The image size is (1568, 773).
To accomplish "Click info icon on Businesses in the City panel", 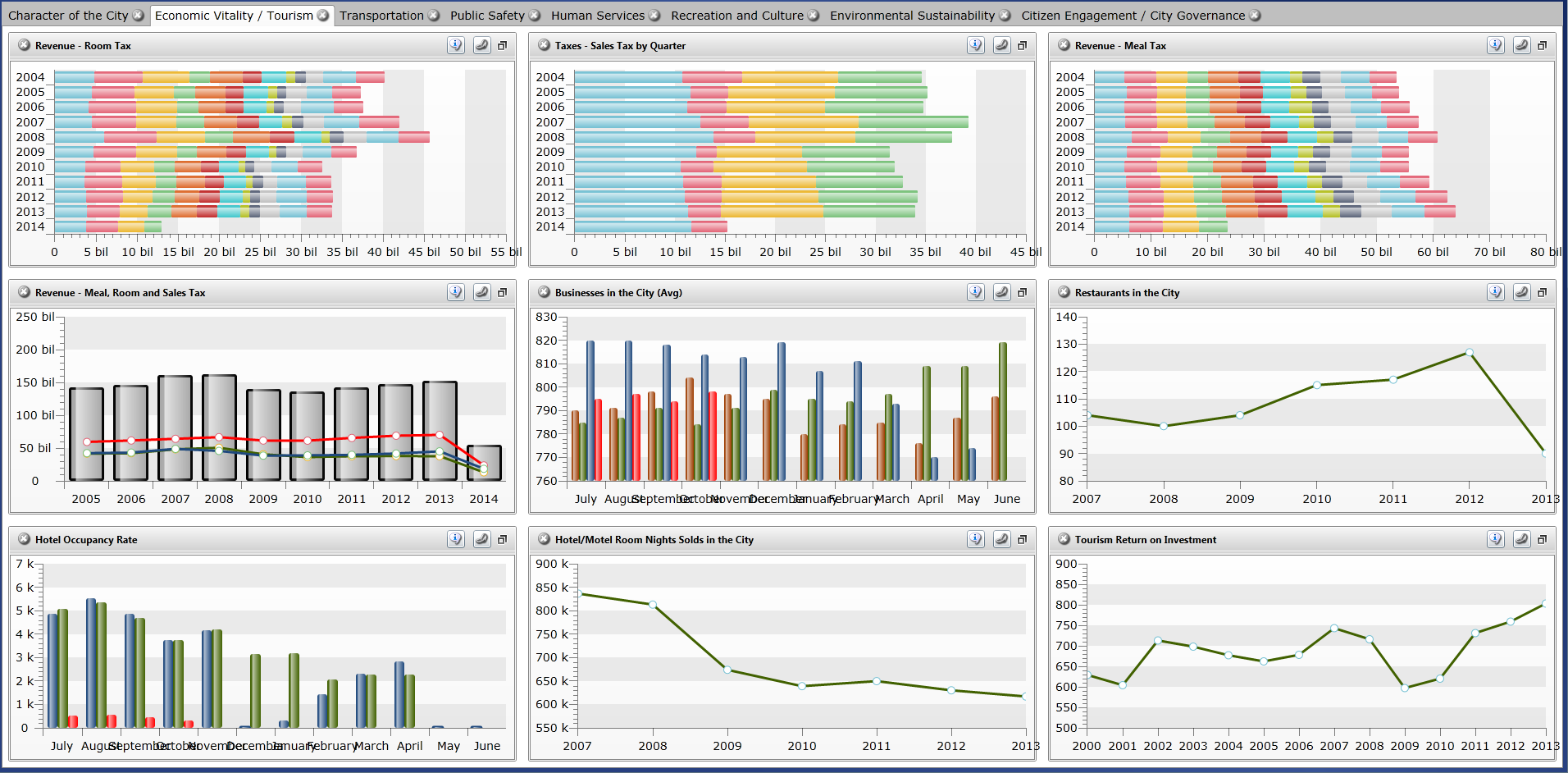I will (976, 293).
